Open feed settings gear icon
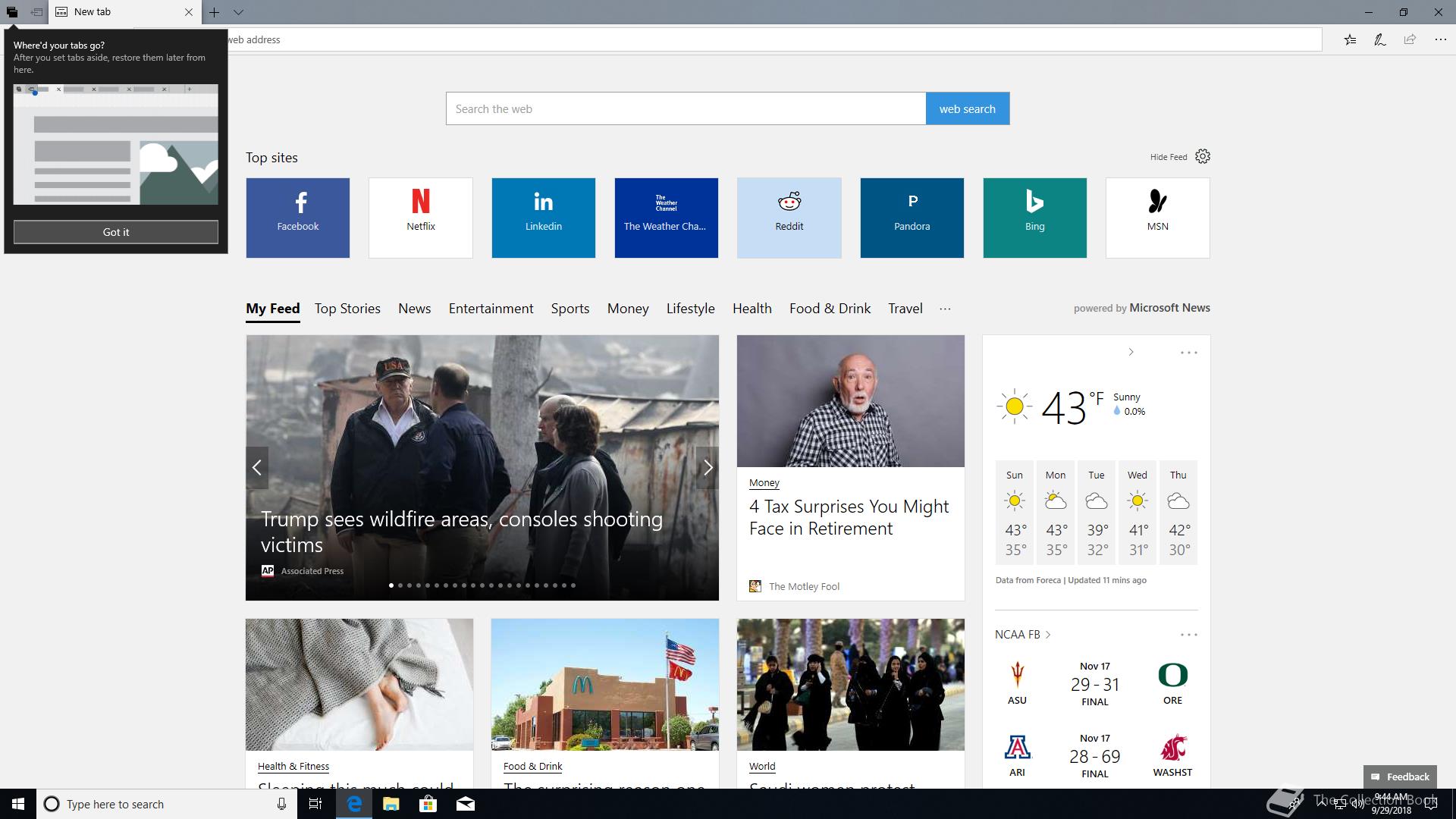Screen dimensions: 1456x819 1203,156
